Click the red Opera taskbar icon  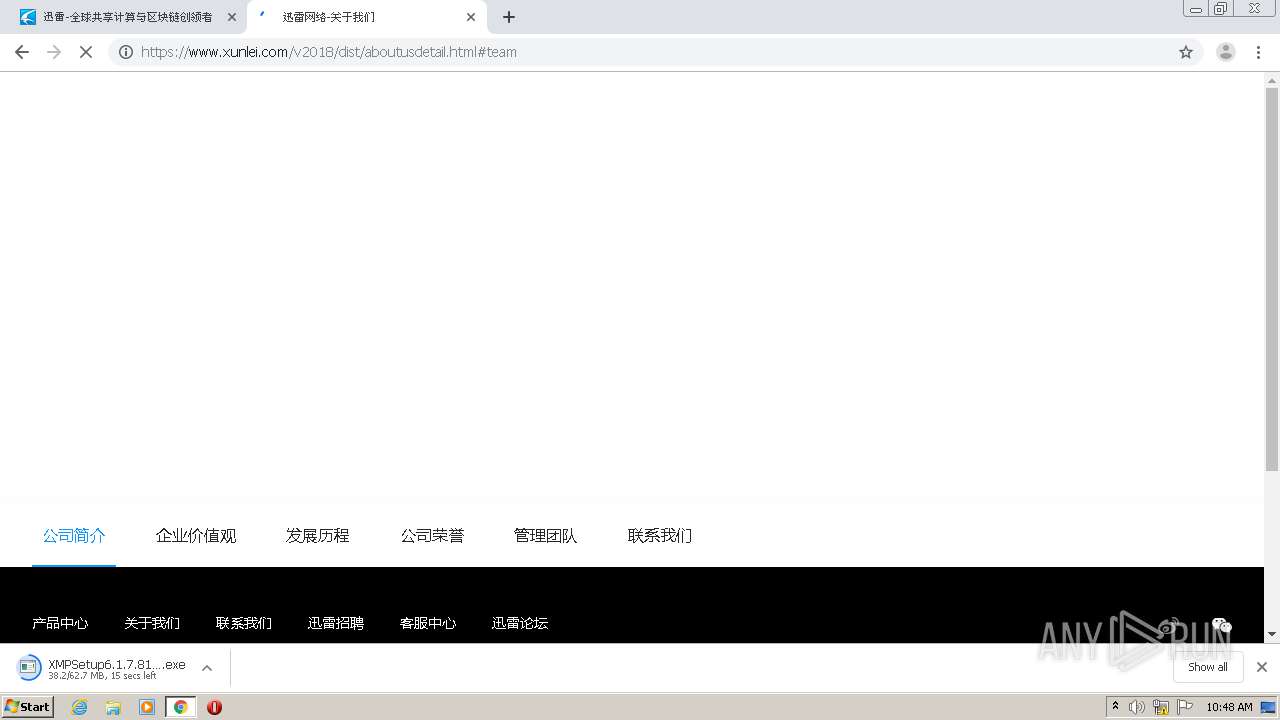coord(214,707)
